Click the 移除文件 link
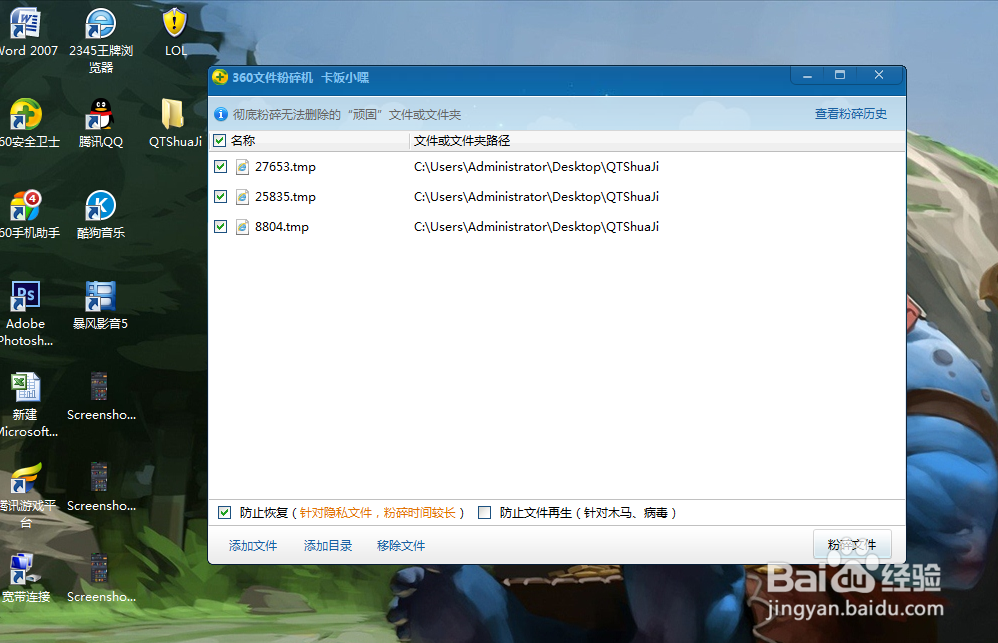Image resolution: width=998 pixels, height=643 pixels. click(x=401, y=546)
